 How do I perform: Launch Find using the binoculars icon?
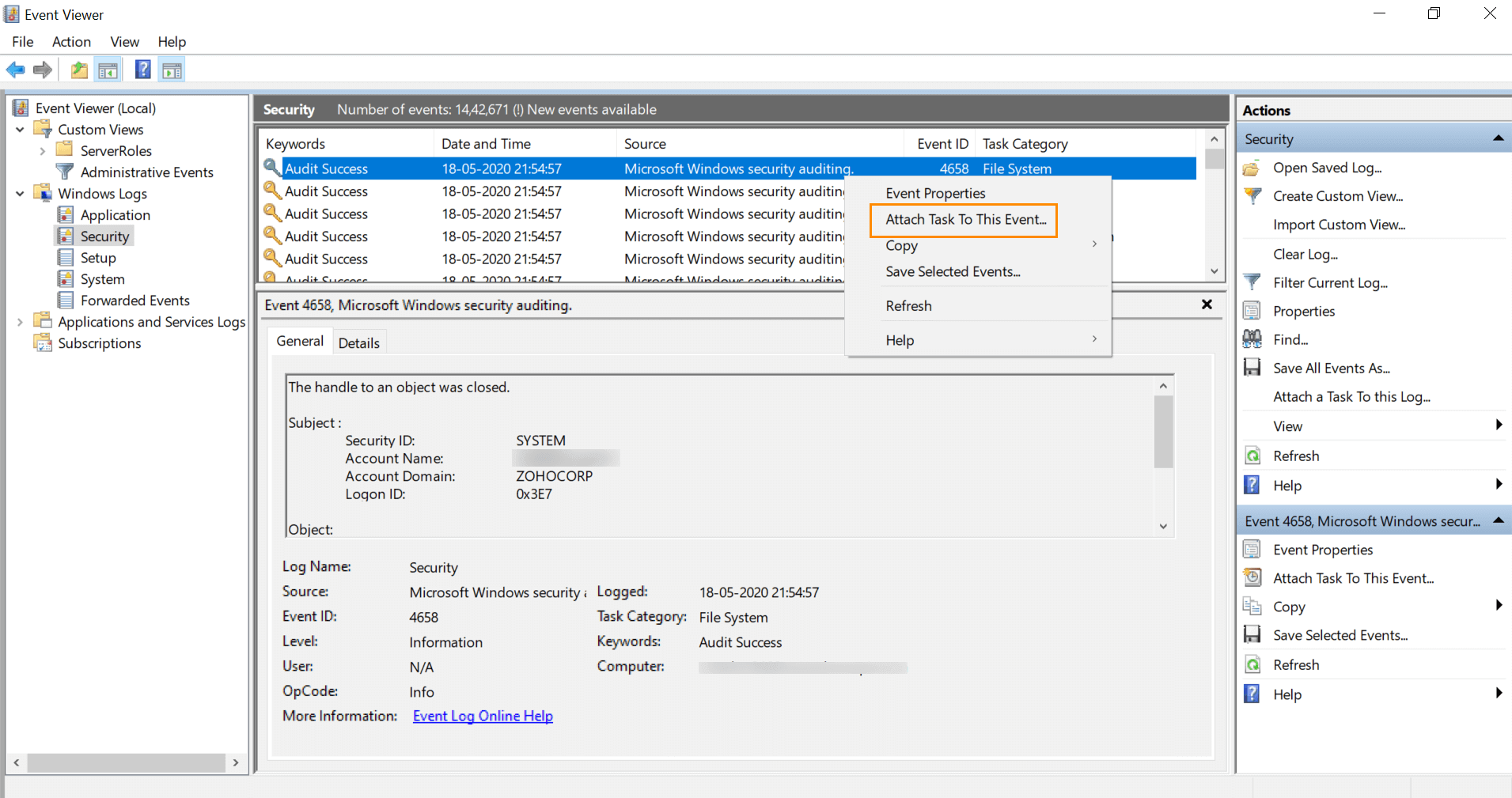(x=1252, y=339)
